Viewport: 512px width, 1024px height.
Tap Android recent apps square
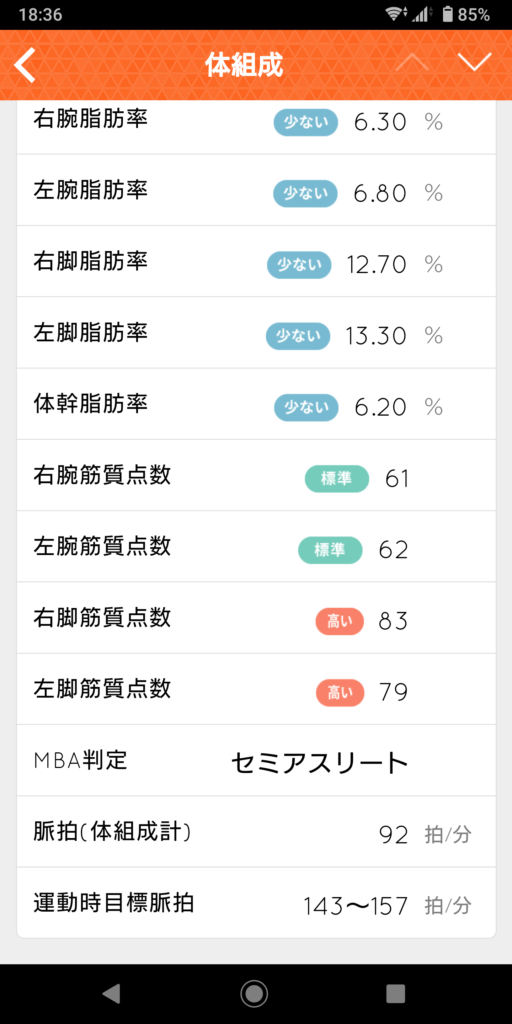(396, 993)
